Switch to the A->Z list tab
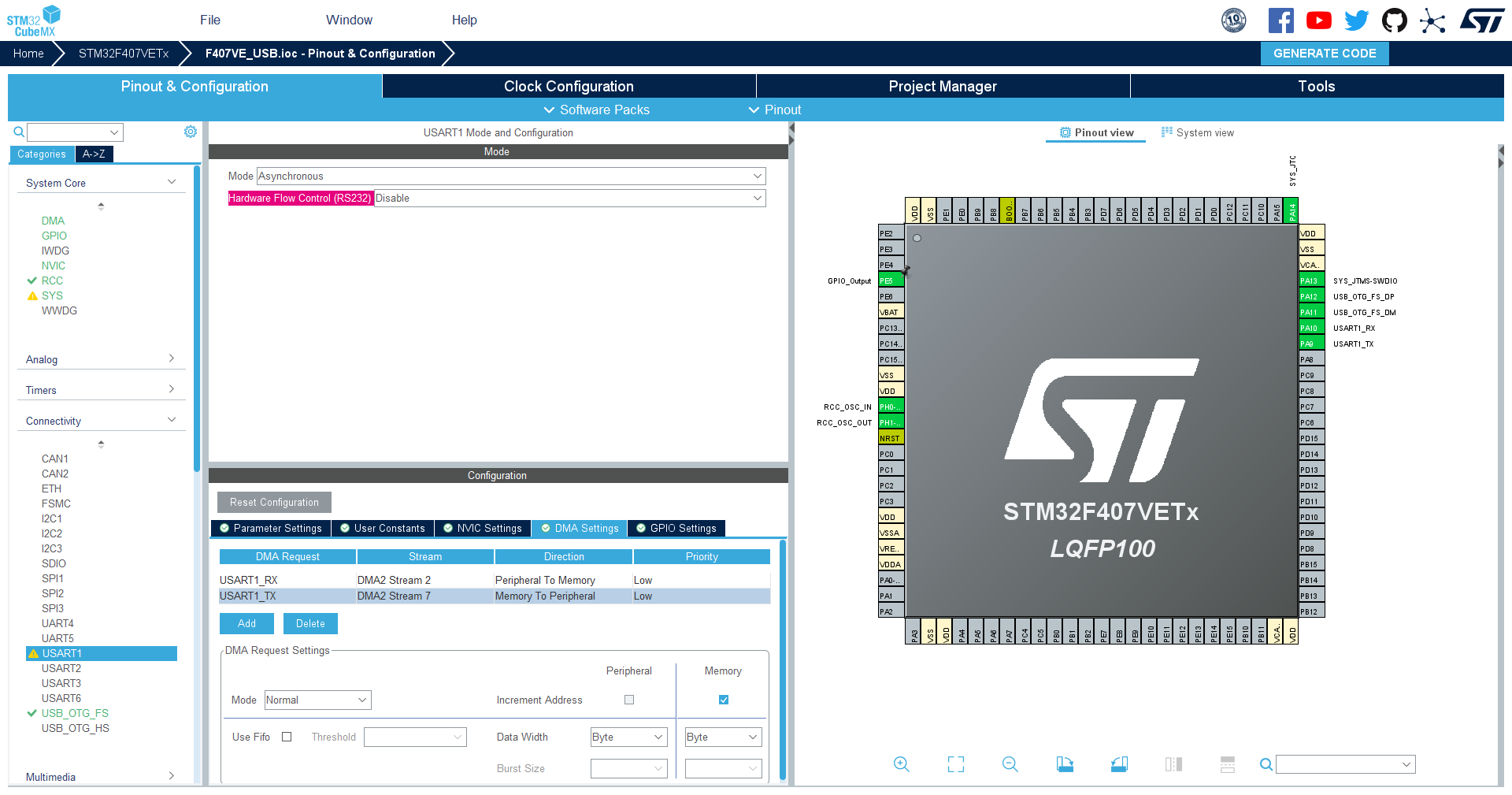The image size is (1512, 795). [94, 154]
